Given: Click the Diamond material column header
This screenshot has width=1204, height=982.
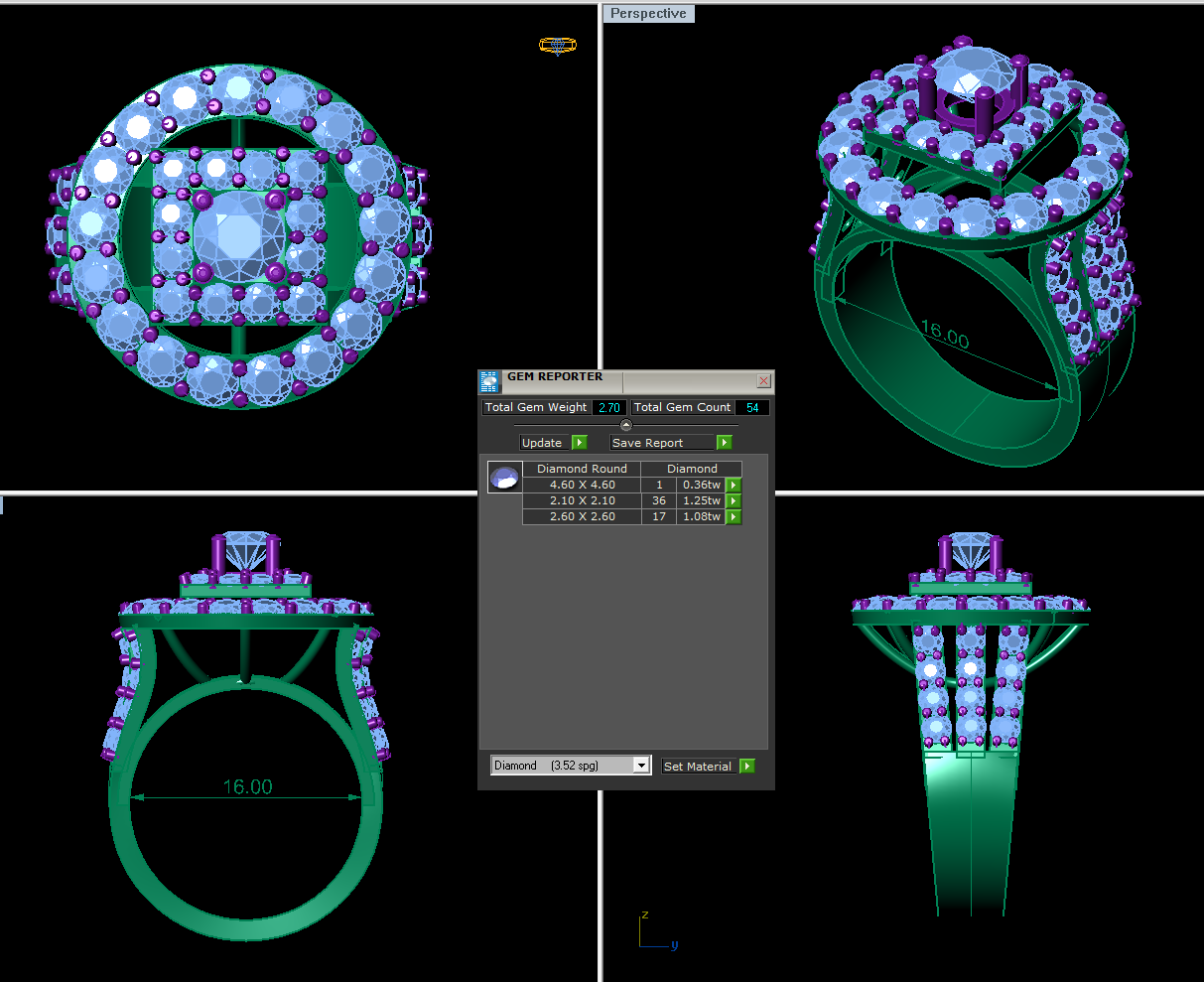Looking at the screenshot, I should pyautogui.click(x=692, y=469).
